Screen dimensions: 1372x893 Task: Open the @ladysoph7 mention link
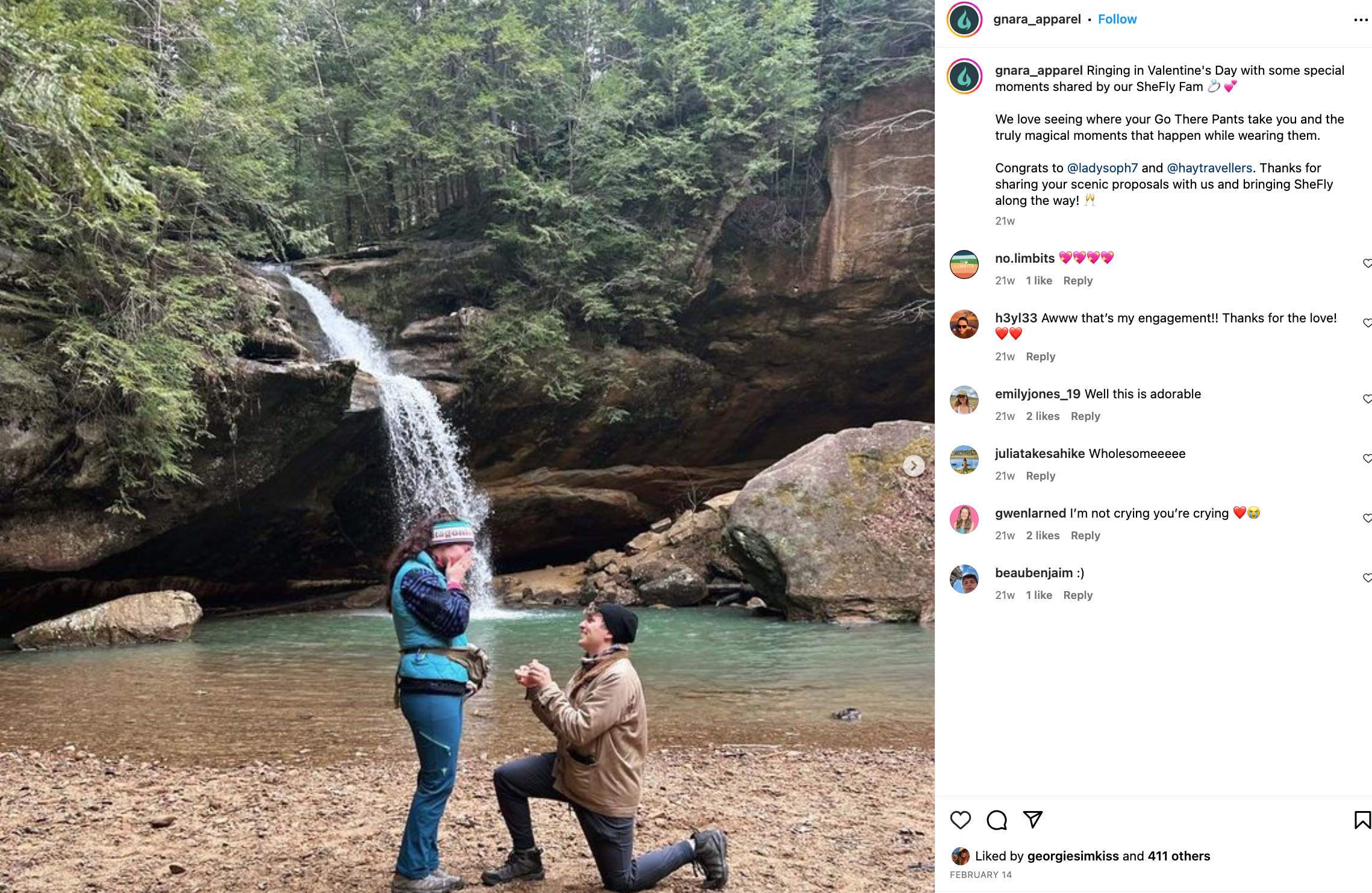[x=1102, y=168]
